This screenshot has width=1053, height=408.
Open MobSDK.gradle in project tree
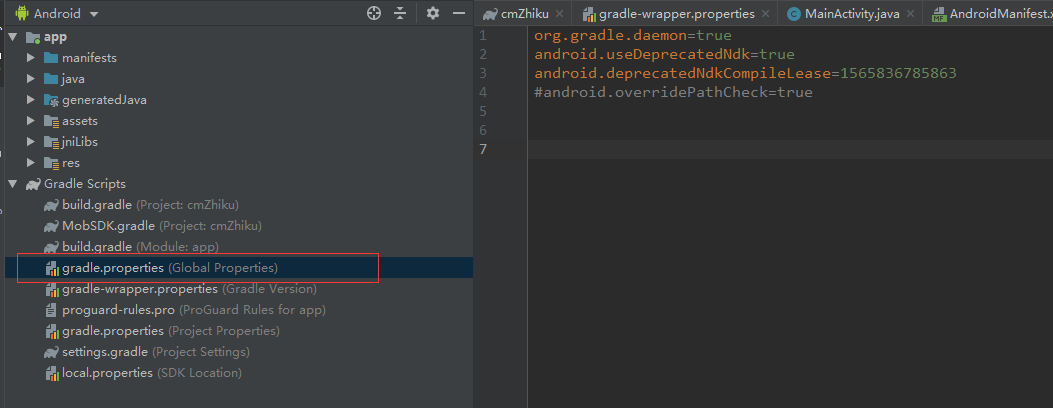pyautogui.click(x=152, y=225)
